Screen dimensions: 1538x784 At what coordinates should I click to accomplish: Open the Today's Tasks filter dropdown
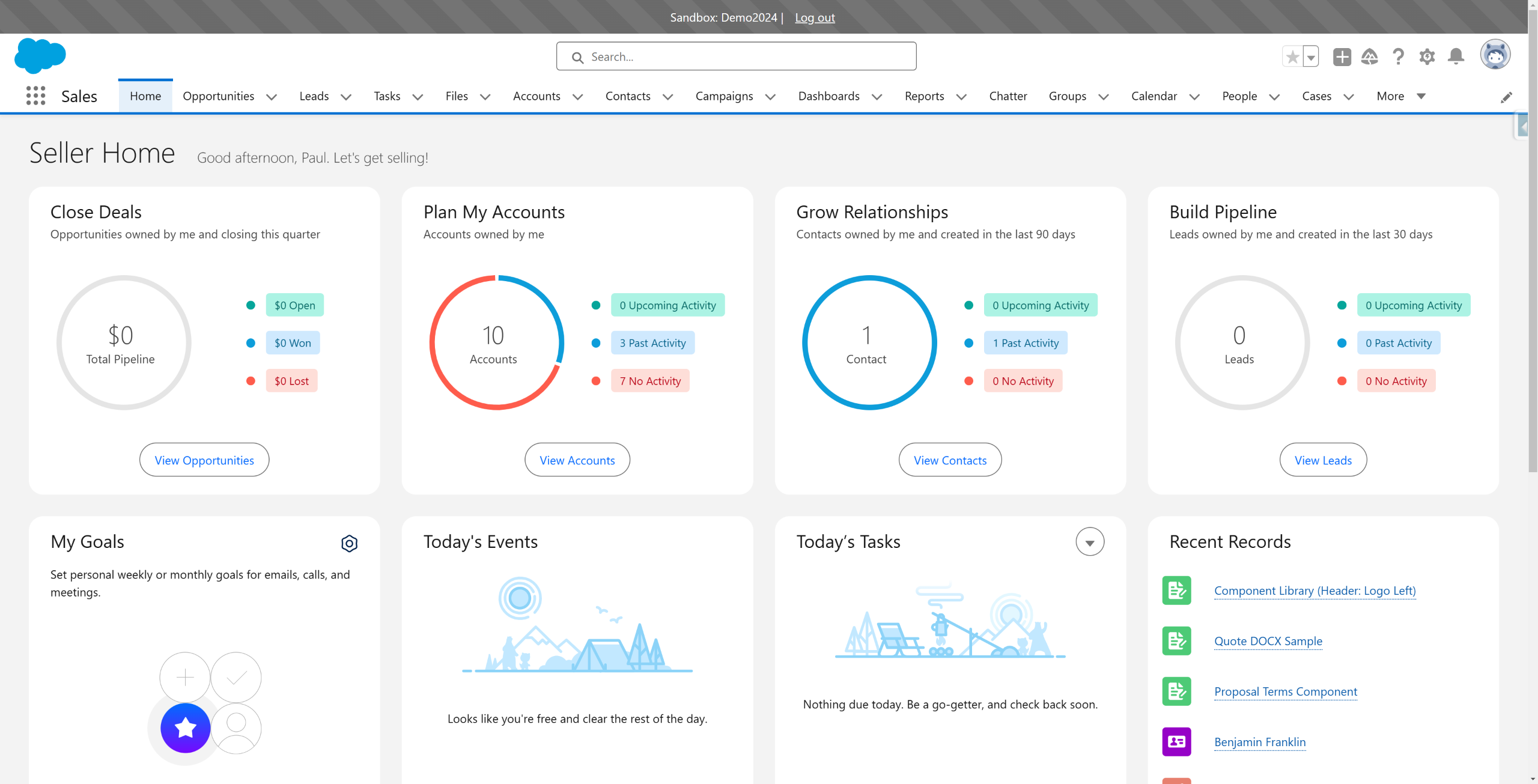(1089, 542)
